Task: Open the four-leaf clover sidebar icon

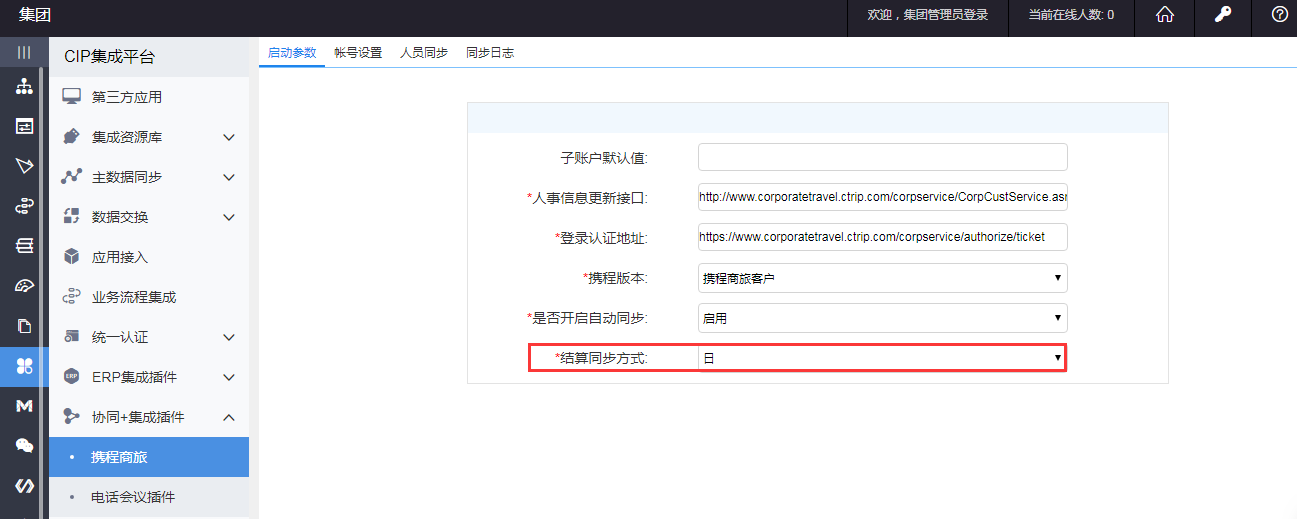Action: [x=24, y=367]
